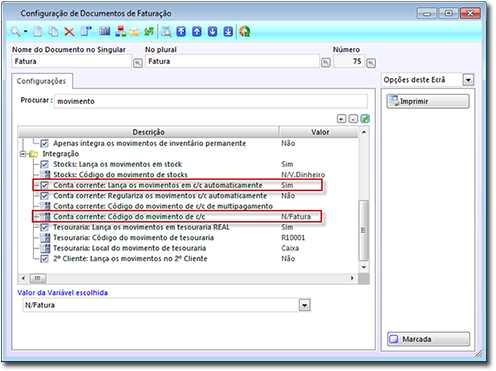Click the green icon above the Valor column
This screenshot has width=496, height=371.
pyautogui.click(x=365, y=119)
